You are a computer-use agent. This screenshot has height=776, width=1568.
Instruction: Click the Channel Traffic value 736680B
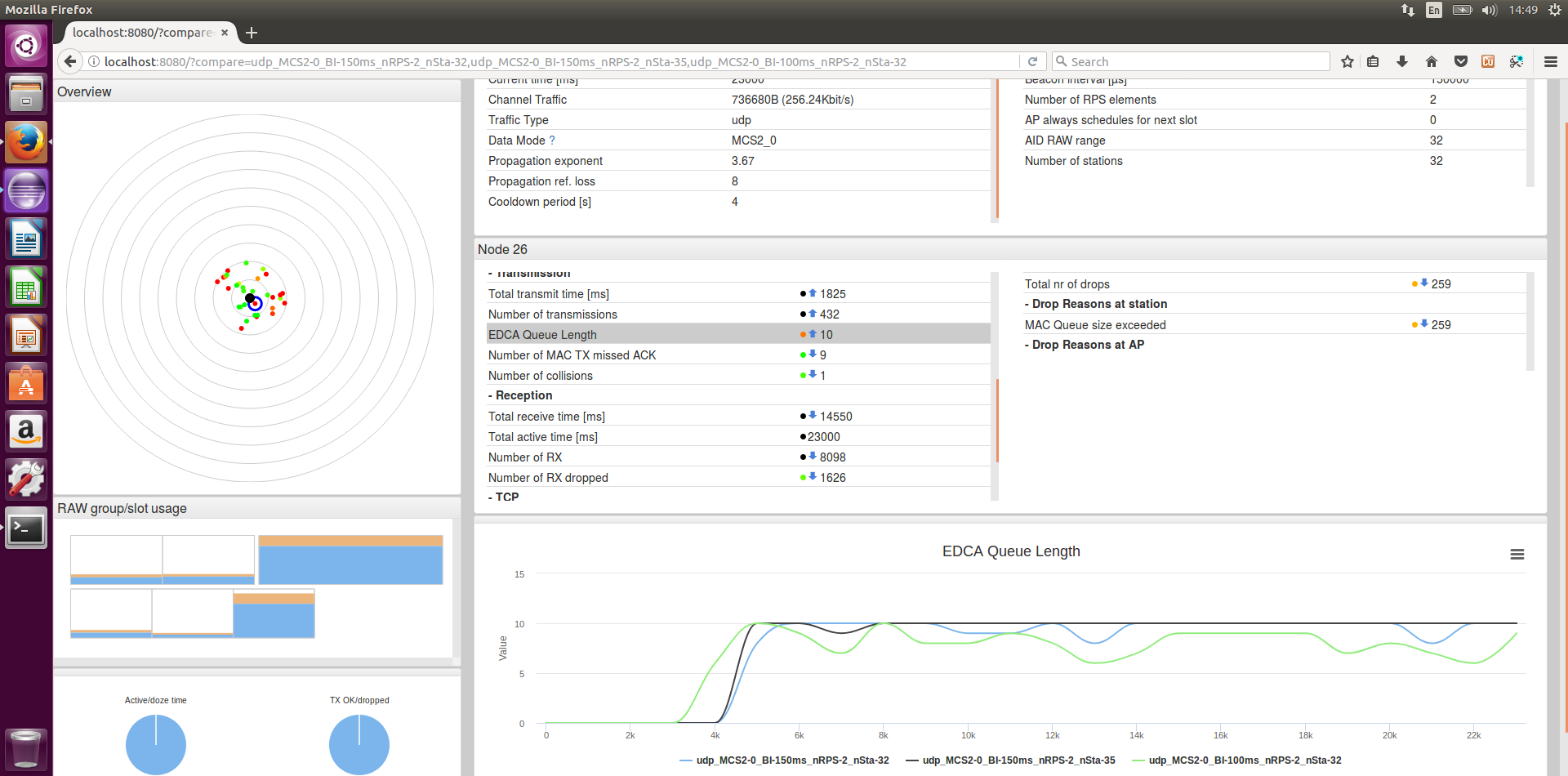[792, 99]
